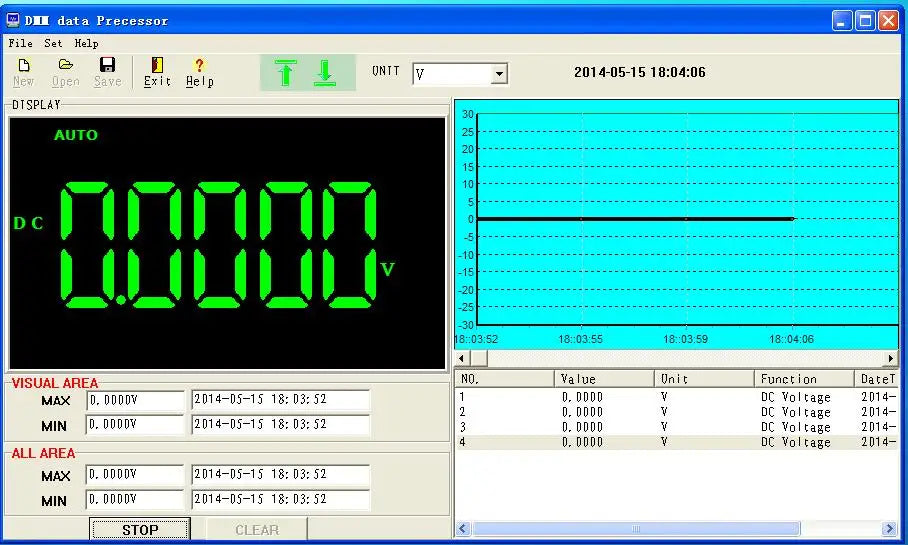Click the data table scroll right arrow
The width and height of the screenshot is (908, 545).
coord(889,528)
